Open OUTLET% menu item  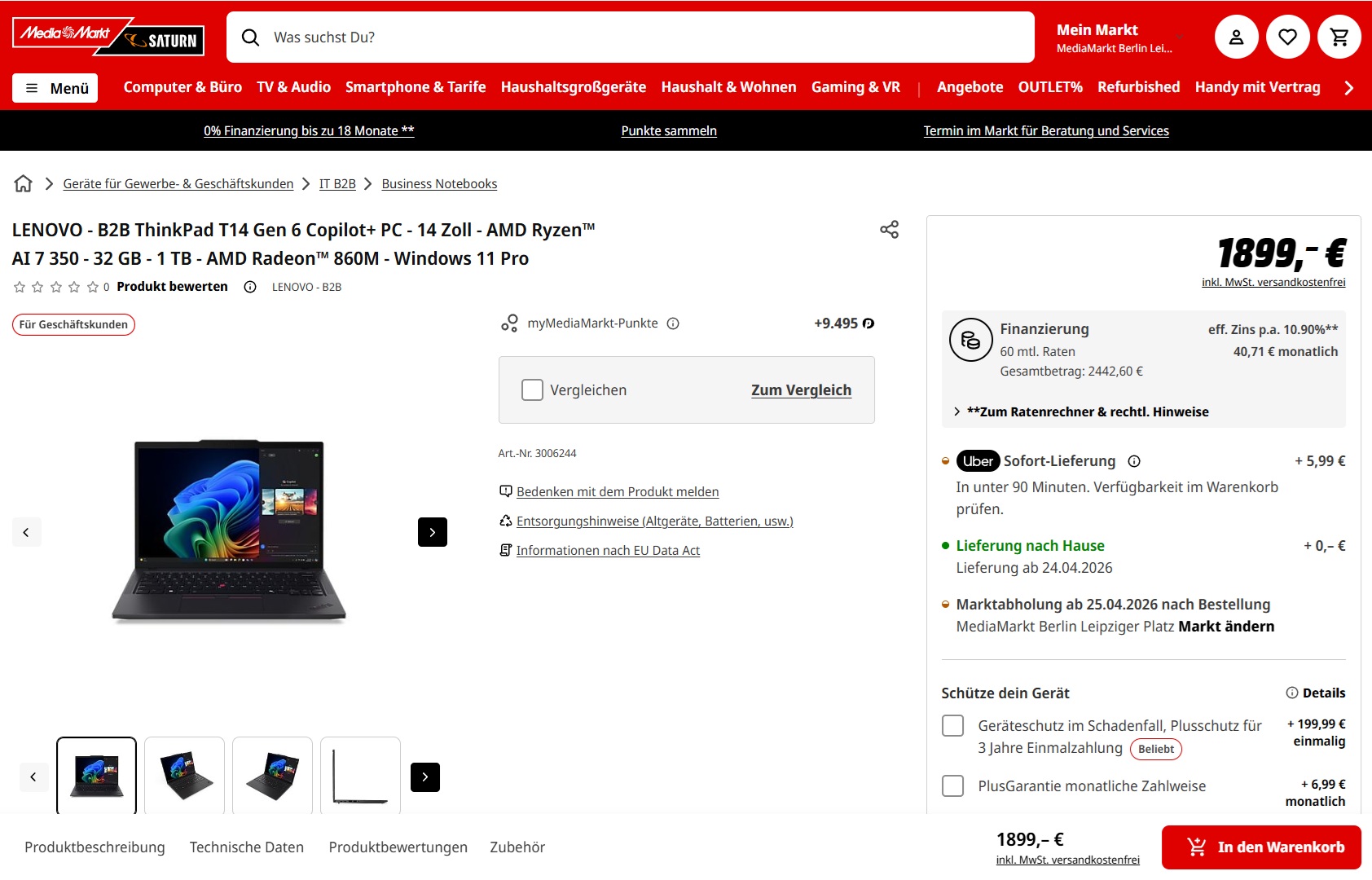pyautogui.click(x=1050, y=87)
